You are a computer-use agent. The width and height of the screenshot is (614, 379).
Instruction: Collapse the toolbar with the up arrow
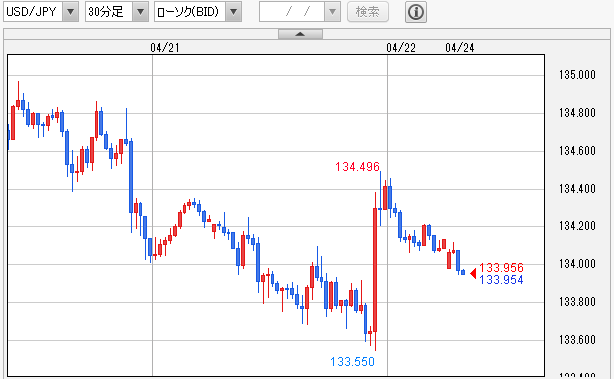tap(300, 34)
